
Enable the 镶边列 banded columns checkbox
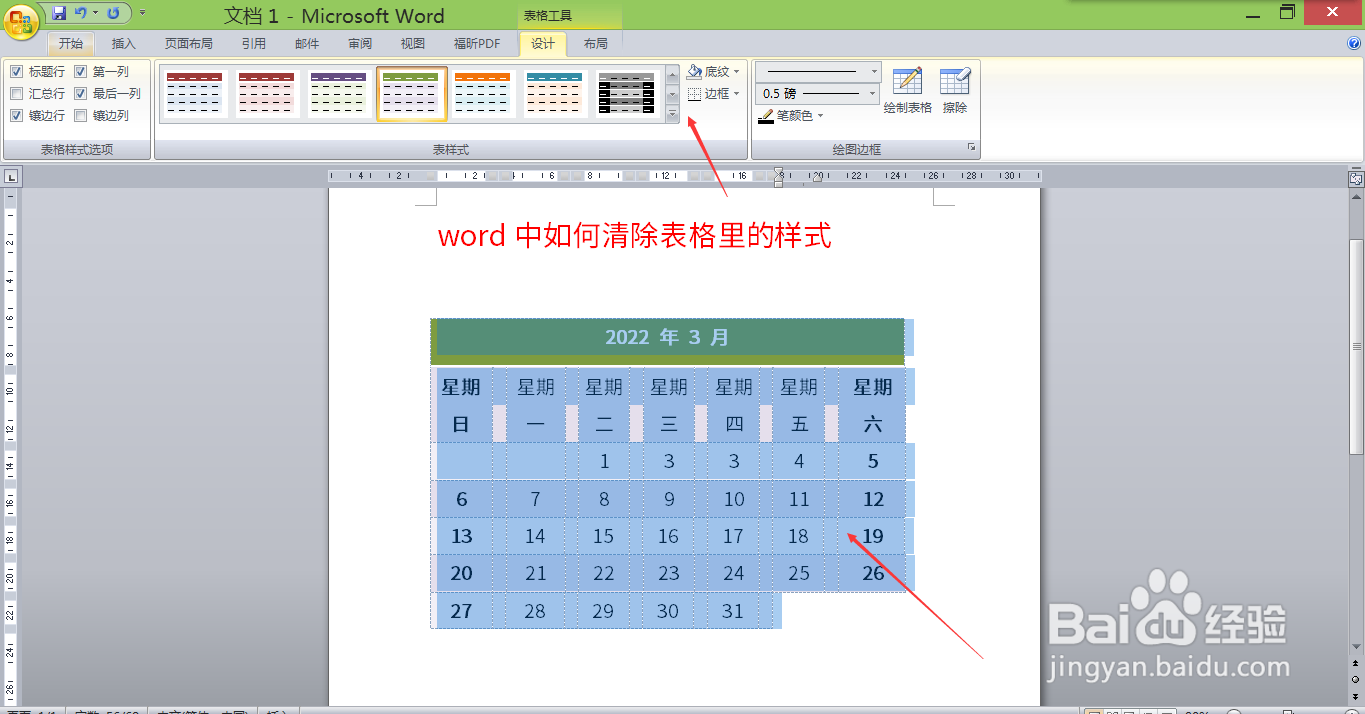(81, 116)
